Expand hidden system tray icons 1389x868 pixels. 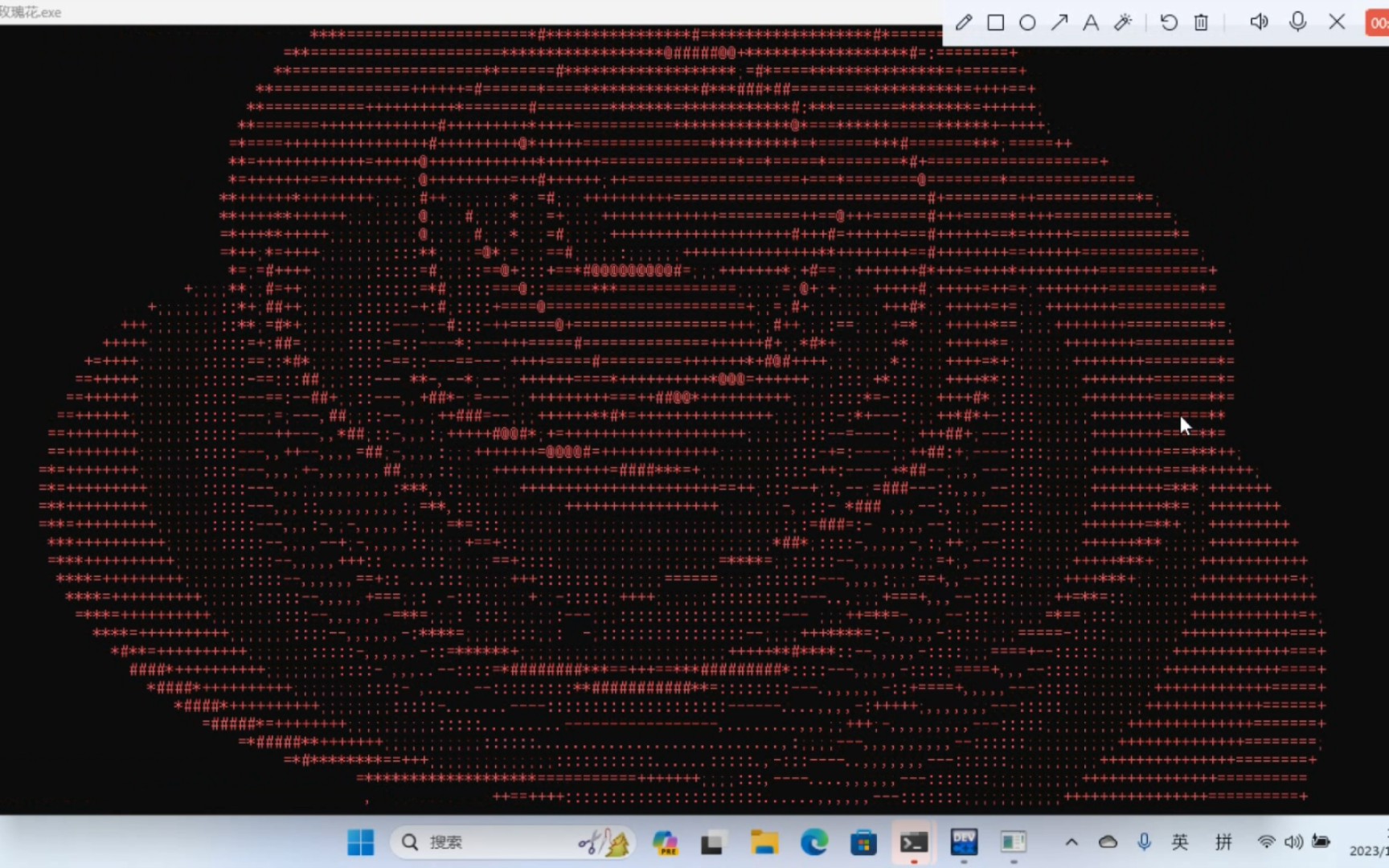pyautogui.click(x=1071, y=841)
